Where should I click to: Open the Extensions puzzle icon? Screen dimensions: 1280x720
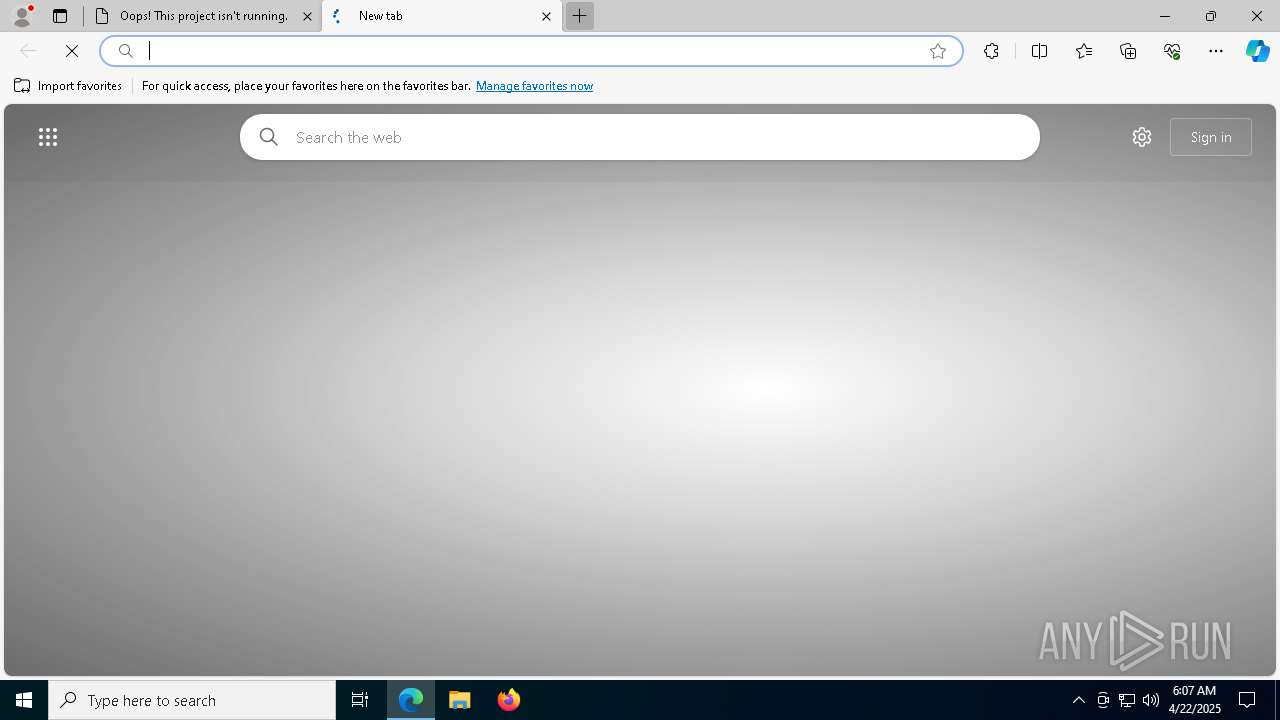(x=991, y=51)
